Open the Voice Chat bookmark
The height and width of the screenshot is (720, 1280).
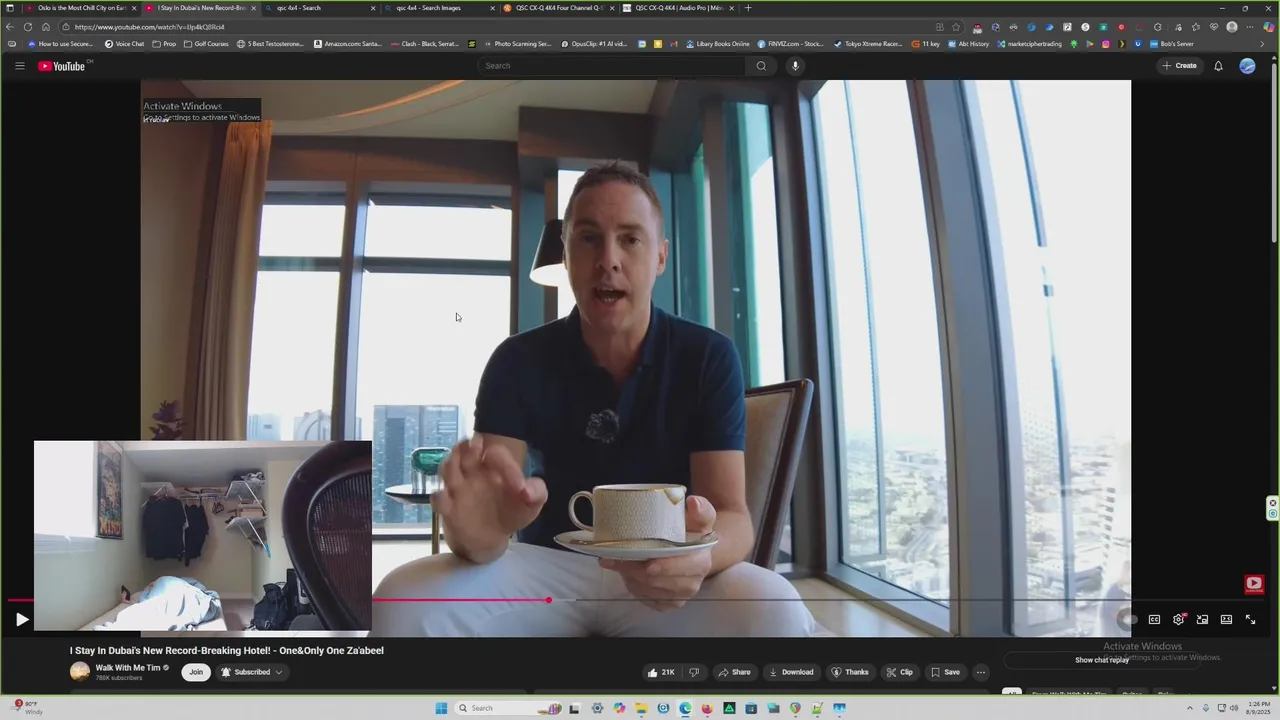click(124, 44)
